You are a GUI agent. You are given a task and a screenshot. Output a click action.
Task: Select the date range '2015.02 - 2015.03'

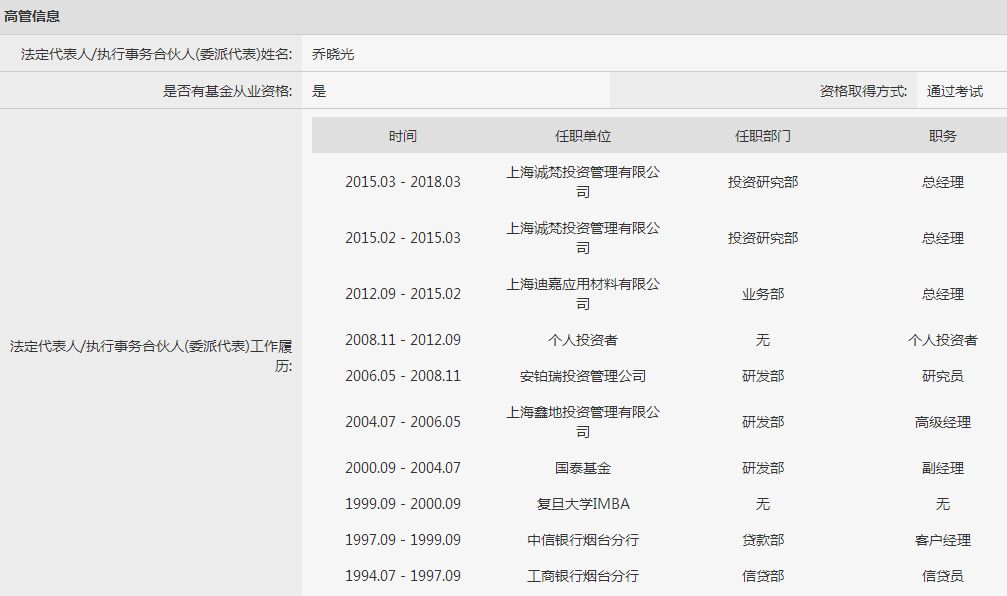tap(403, 238)
